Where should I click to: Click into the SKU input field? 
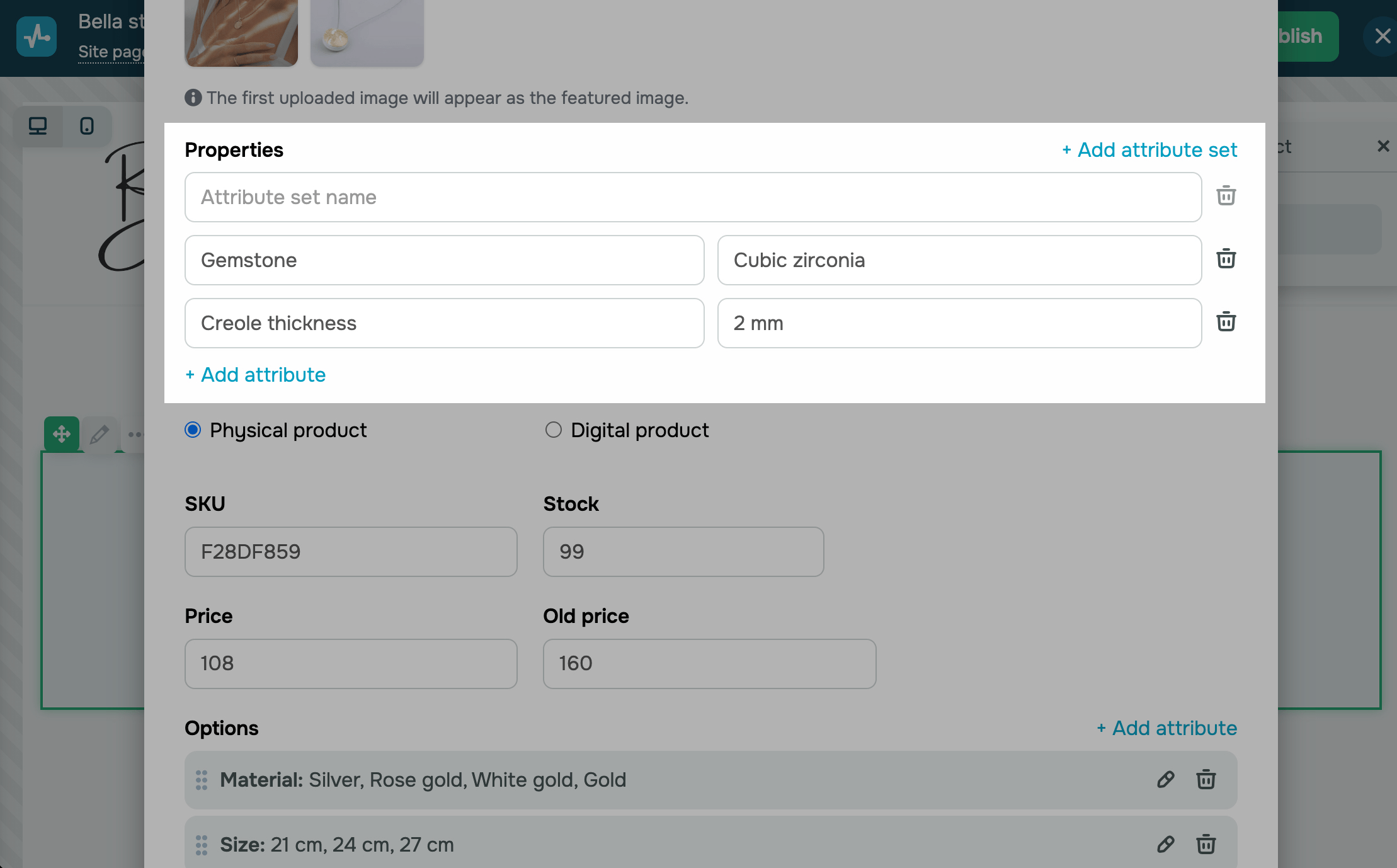tap(351, 552)
